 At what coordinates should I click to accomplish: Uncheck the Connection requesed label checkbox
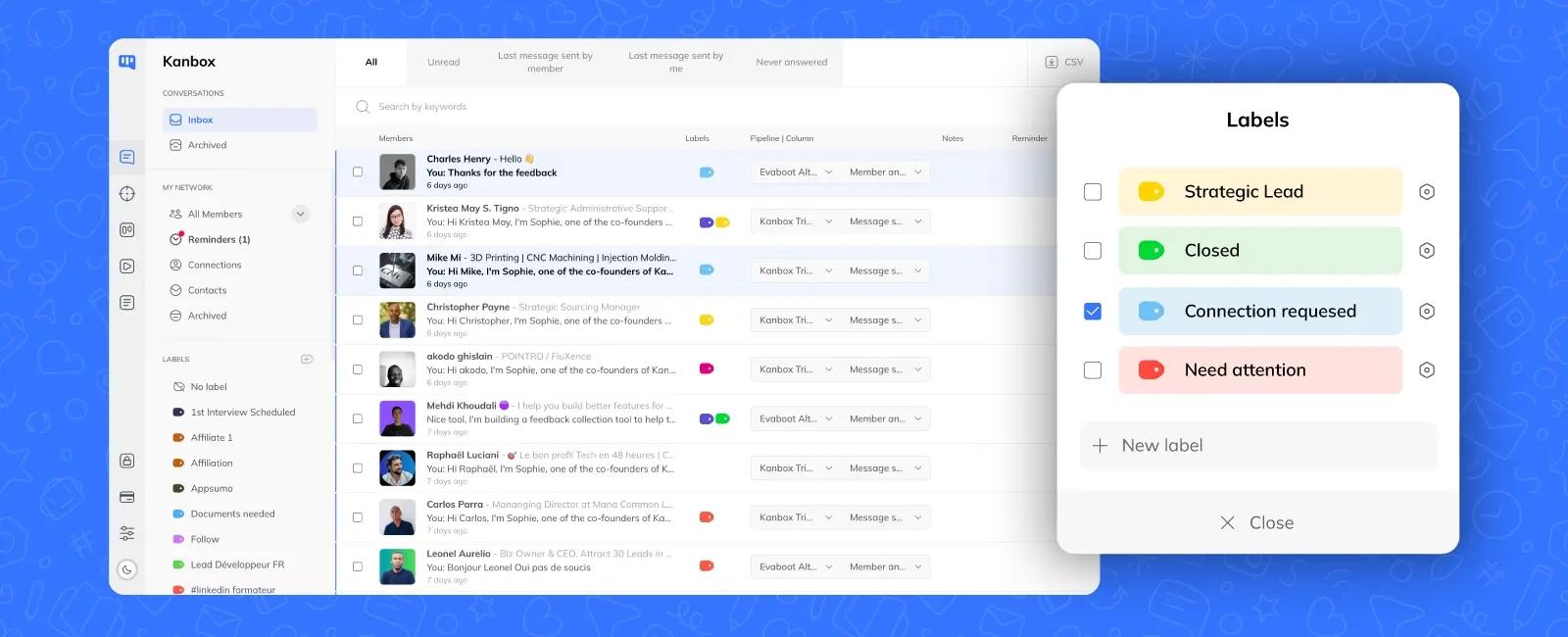click(1093, 312)
